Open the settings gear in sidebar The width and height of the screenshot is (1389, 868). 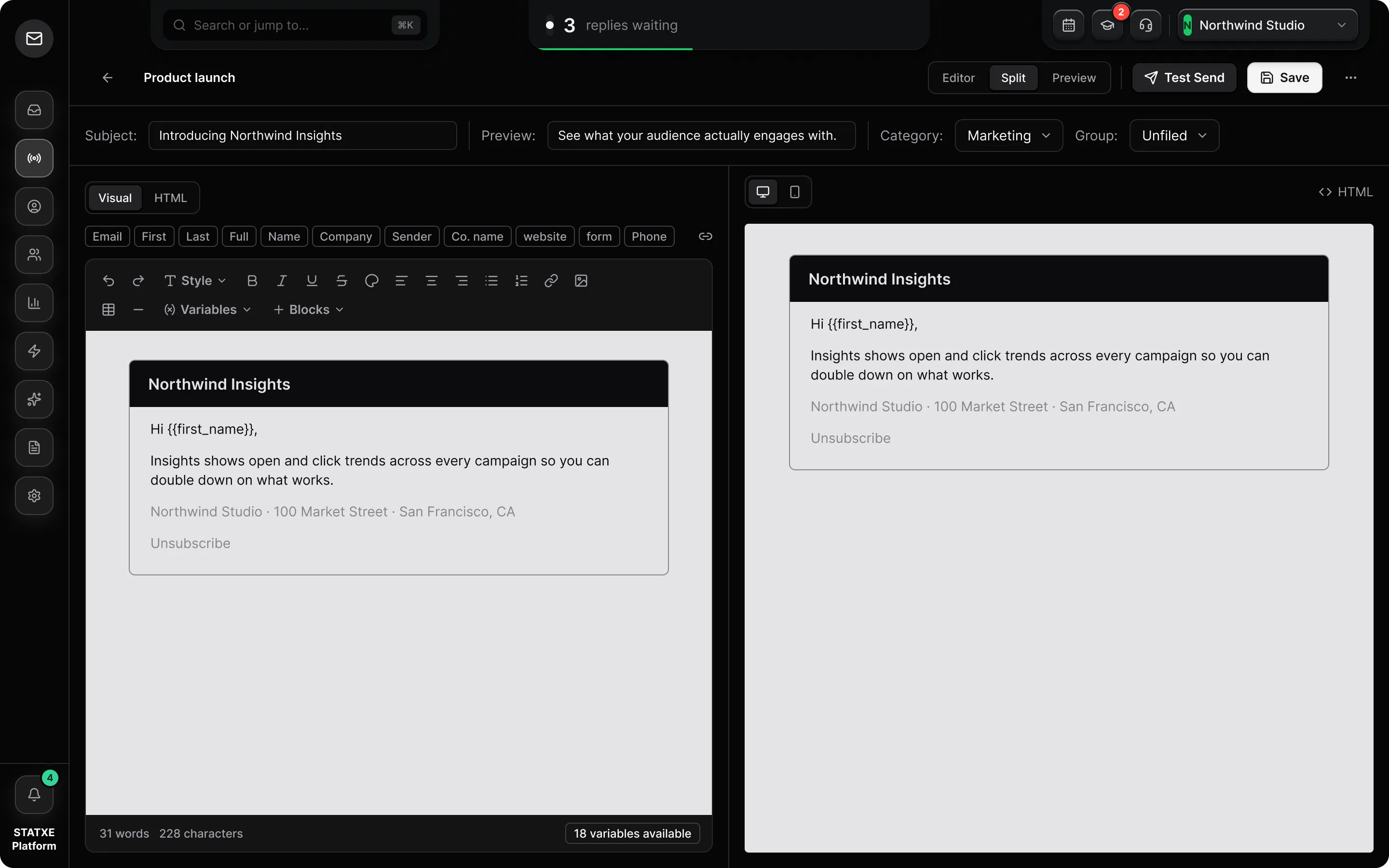click(x=34, y=496)
